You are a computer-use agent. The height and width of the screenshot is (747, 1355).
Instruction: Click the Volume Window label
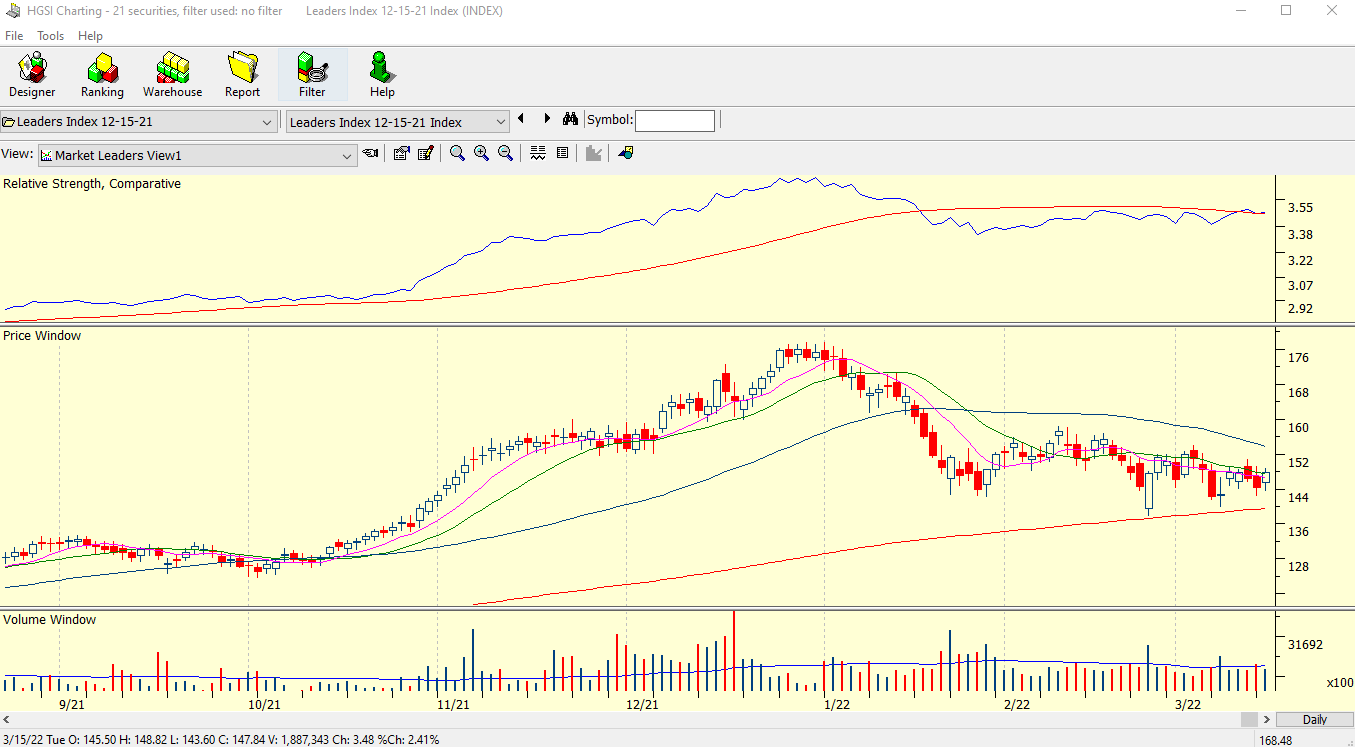50,620
